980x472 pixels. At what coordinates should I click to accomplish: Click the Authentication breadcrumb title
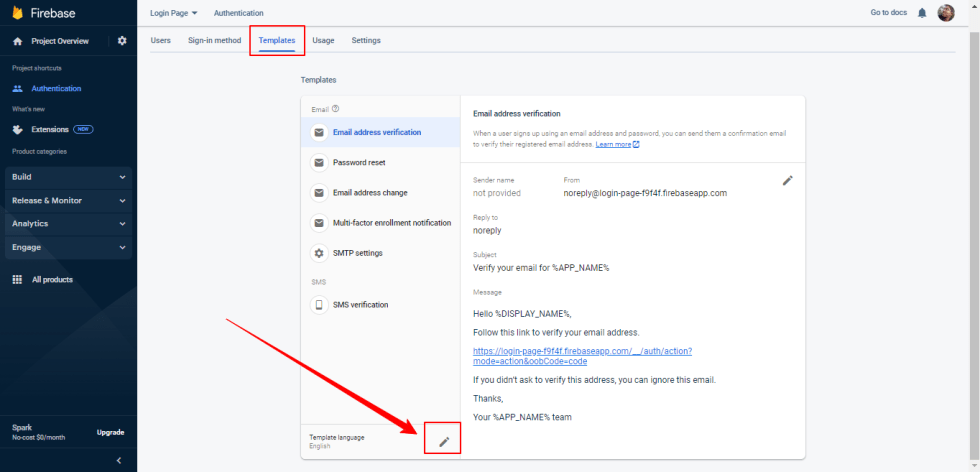(x=239, y=13)
